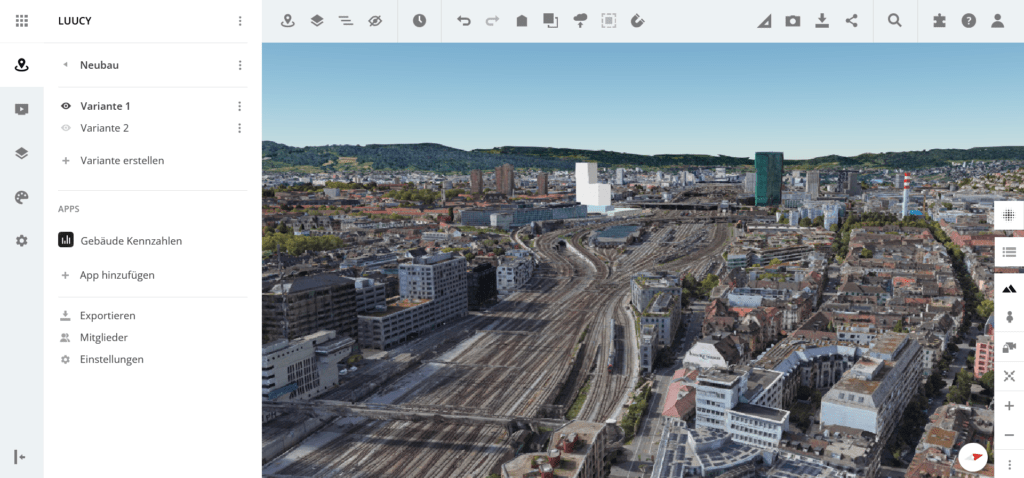Click the undo arrow in toolbar
This screenshot has width=1024, height=478.
[x=464, y=20]
